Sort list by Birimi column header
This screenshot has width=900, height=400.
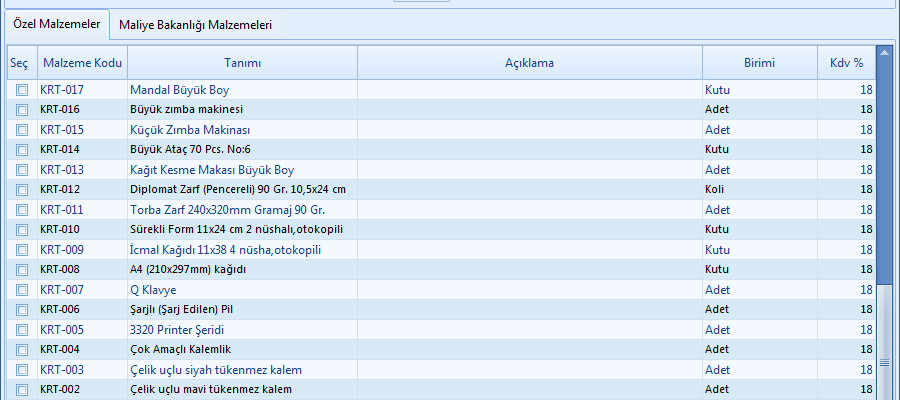[x=759, y=63]
